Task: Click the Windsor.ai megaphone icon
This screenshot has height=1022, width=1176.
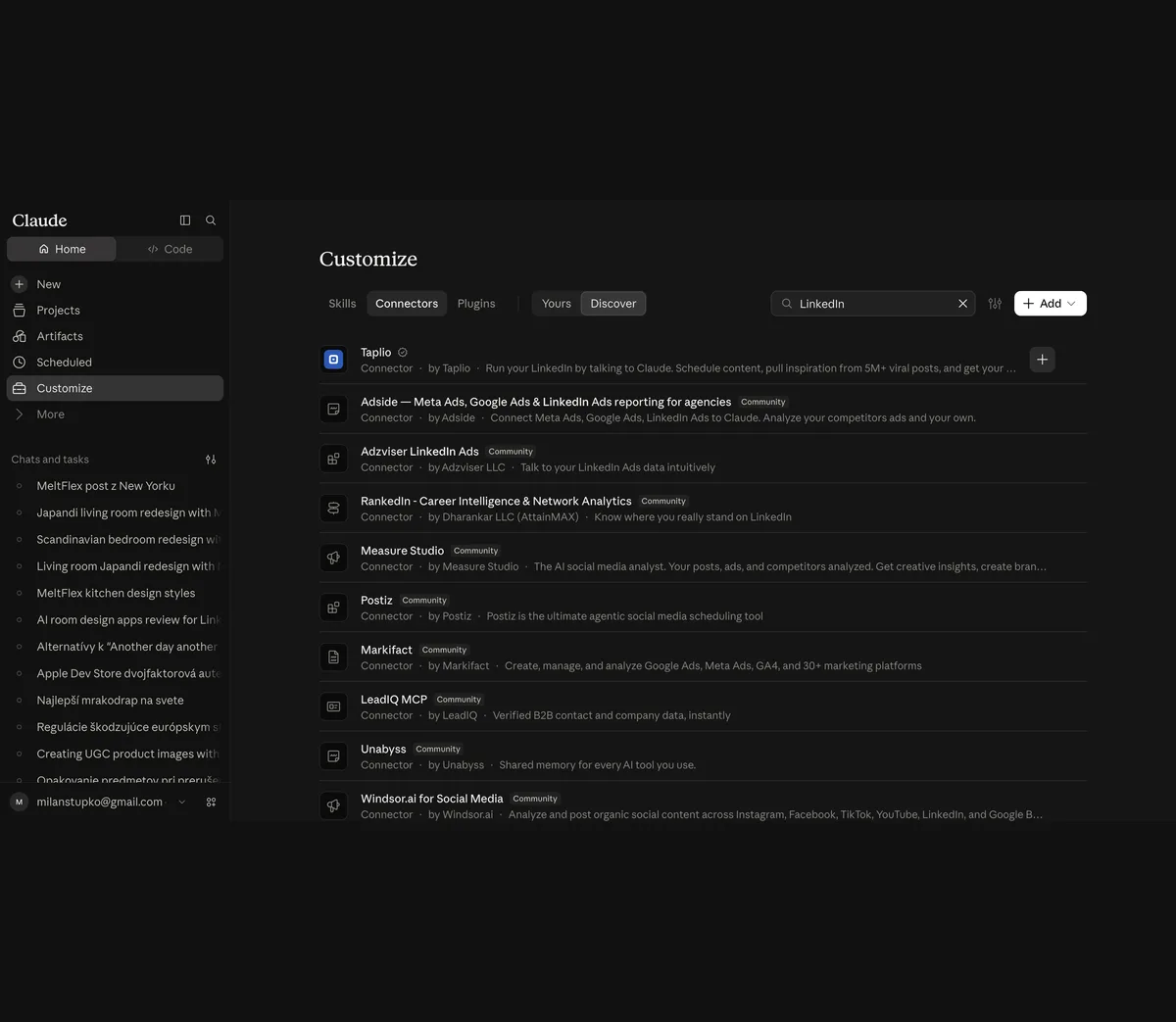Action: (x=333, y=805)
